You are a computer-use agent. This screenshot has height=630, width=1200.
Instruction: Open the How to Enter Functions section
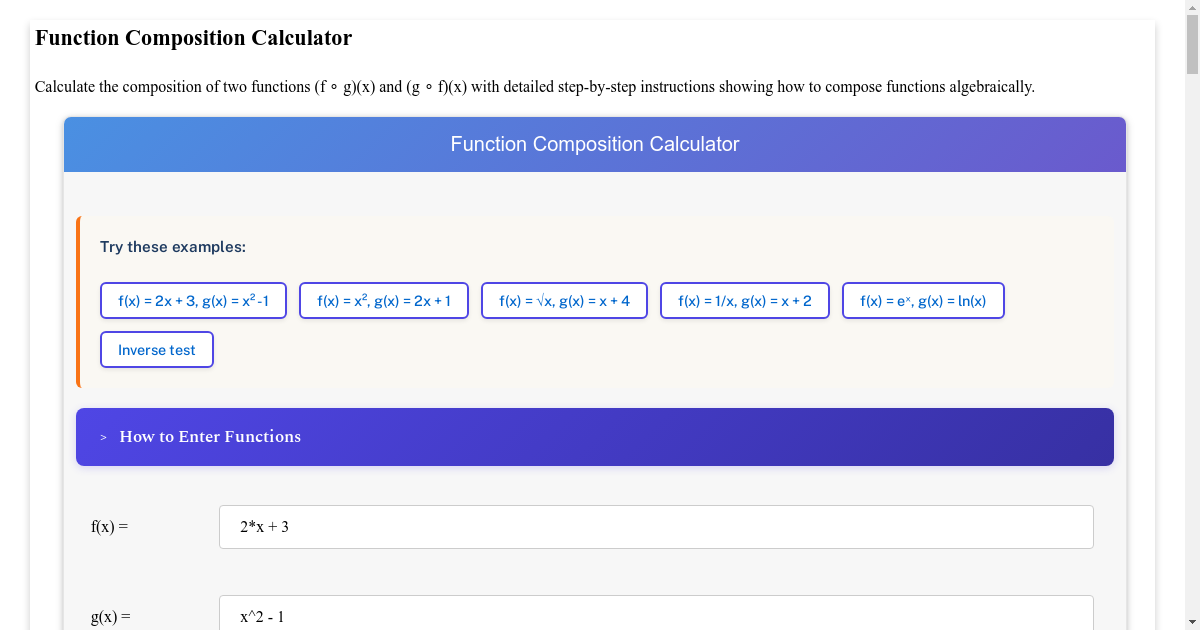[x=210, y=437]
